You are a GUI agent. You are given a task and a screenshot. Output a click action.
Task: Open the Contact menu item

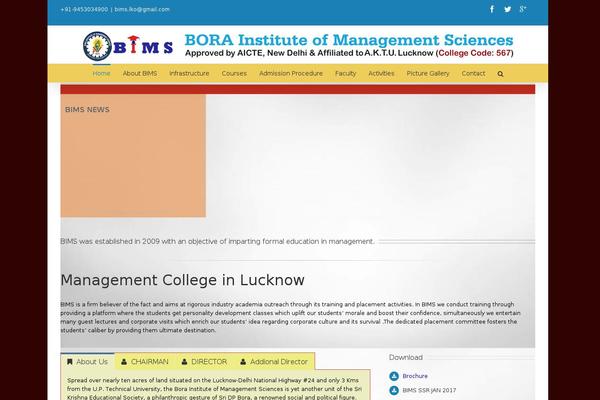[x=473, y=73]
